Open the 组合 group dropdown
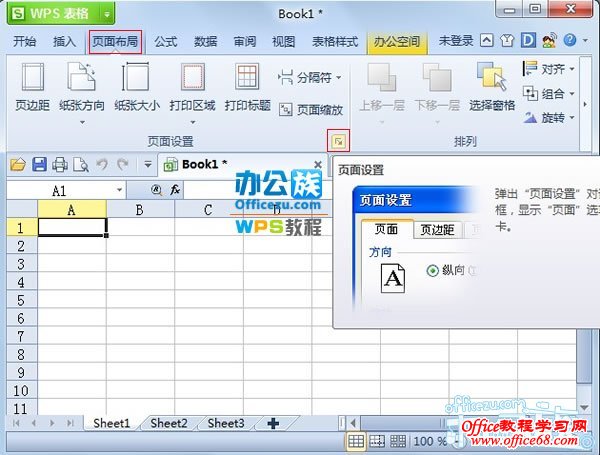The width and height of the screenshot is (600, 455). click(548, 93)
